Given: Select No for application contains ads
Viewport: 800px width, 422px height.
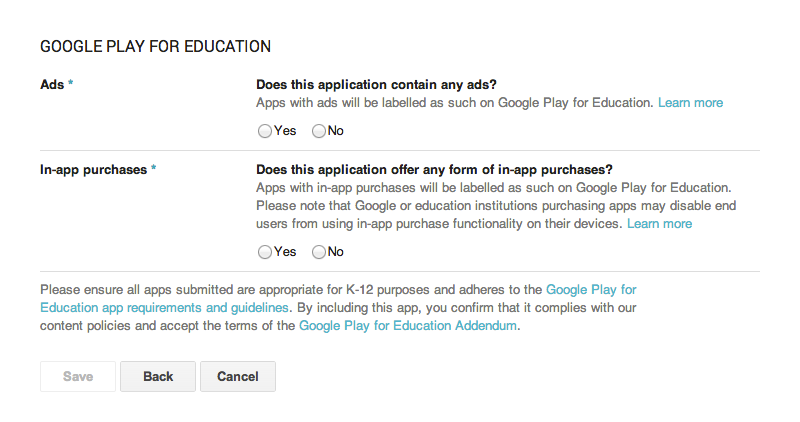Looking at the screenshot, I should tap(320, 131).
